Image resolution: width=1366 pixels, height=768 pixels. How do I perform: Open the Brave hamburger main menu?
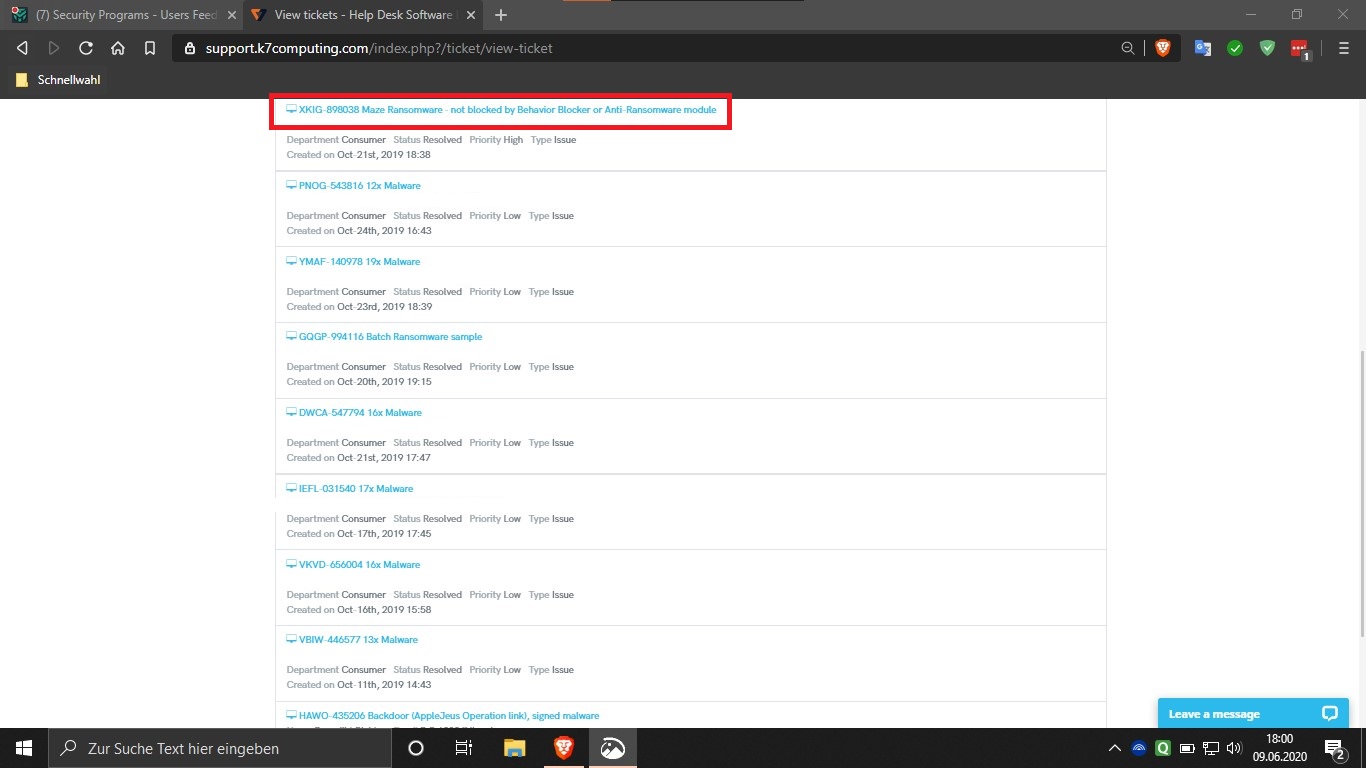(x=1343, y=48)
